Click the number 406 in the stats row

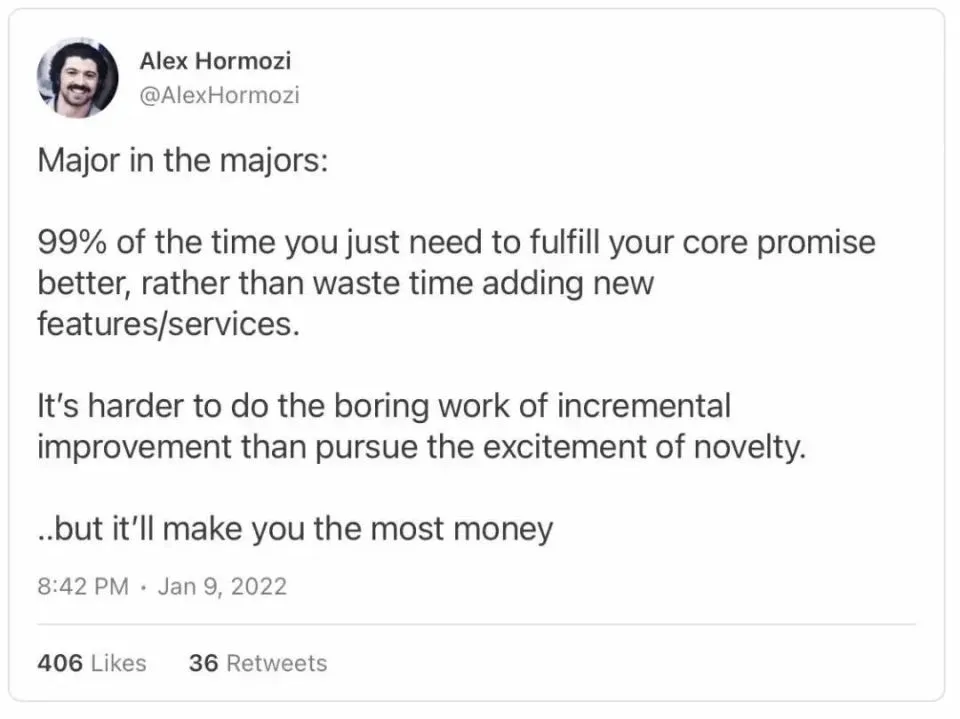(x=59, y=663)
